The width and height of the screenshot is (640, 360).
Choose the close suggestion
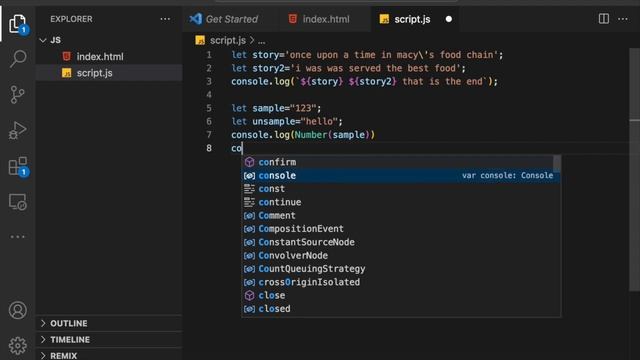[x=401, y=295]
